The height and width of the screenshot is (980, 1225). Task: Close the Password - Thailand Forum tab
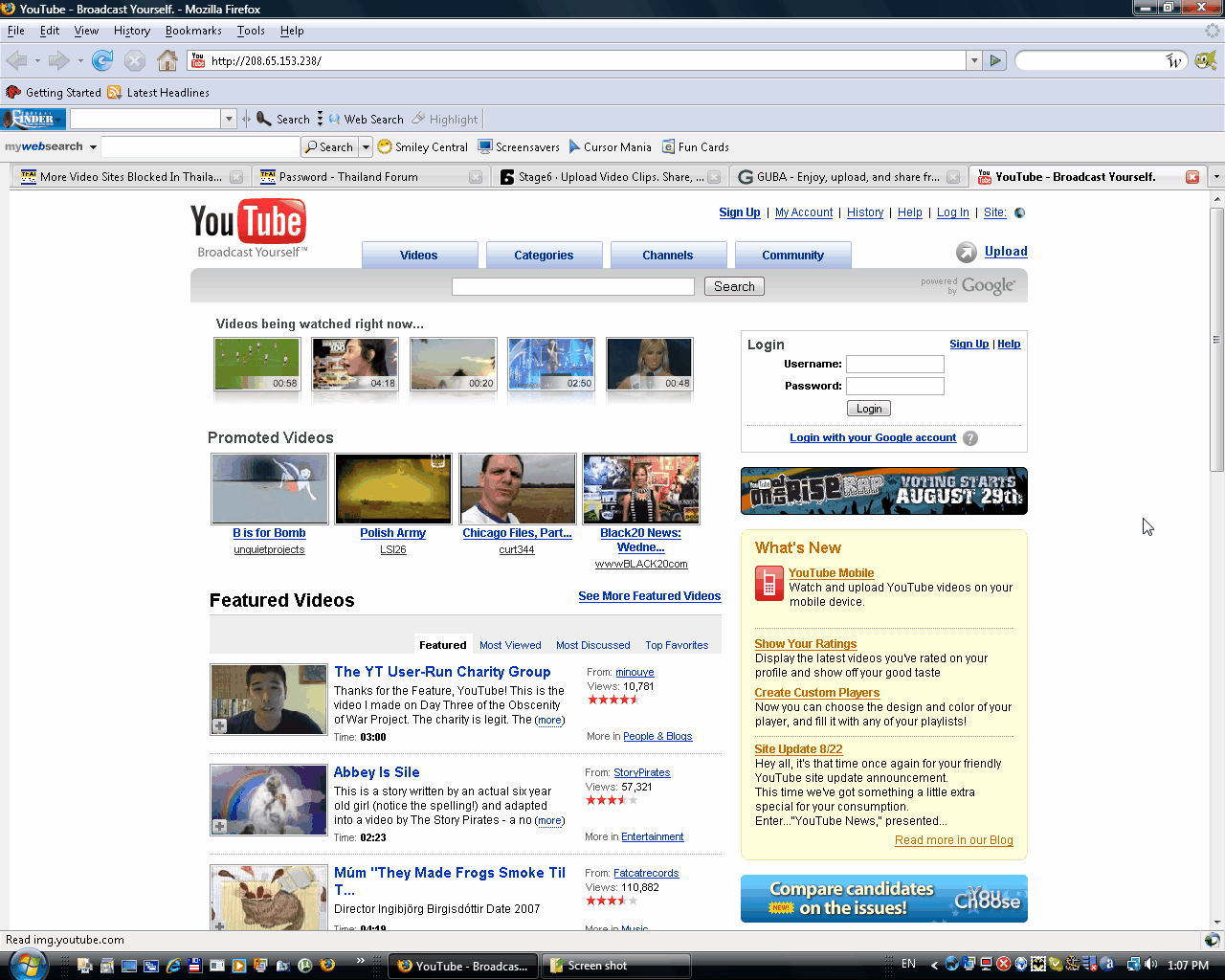pyautogui.click(x=476, y=177)
